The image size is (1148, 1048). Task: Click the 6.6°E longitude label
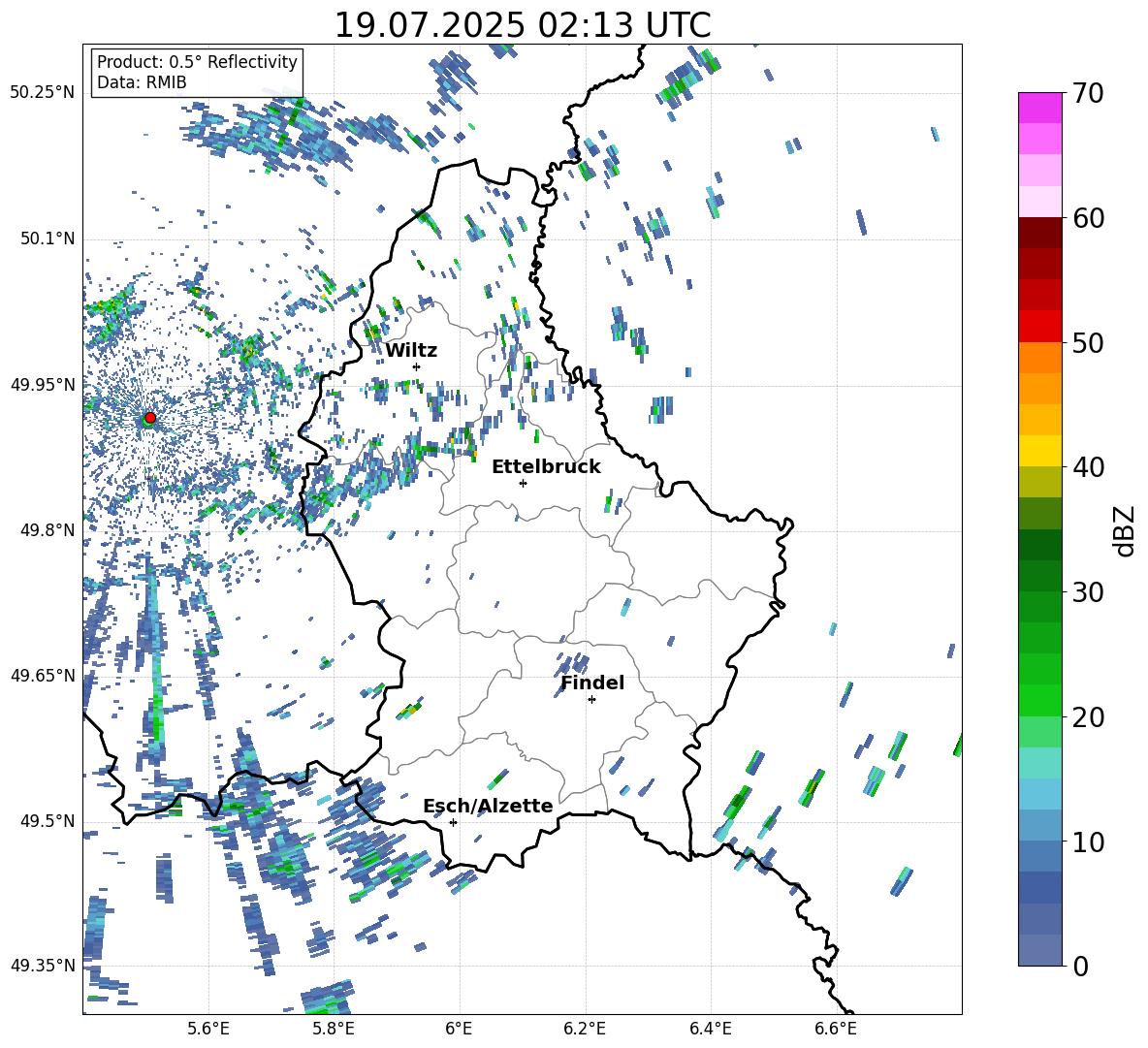point(836,1029)
